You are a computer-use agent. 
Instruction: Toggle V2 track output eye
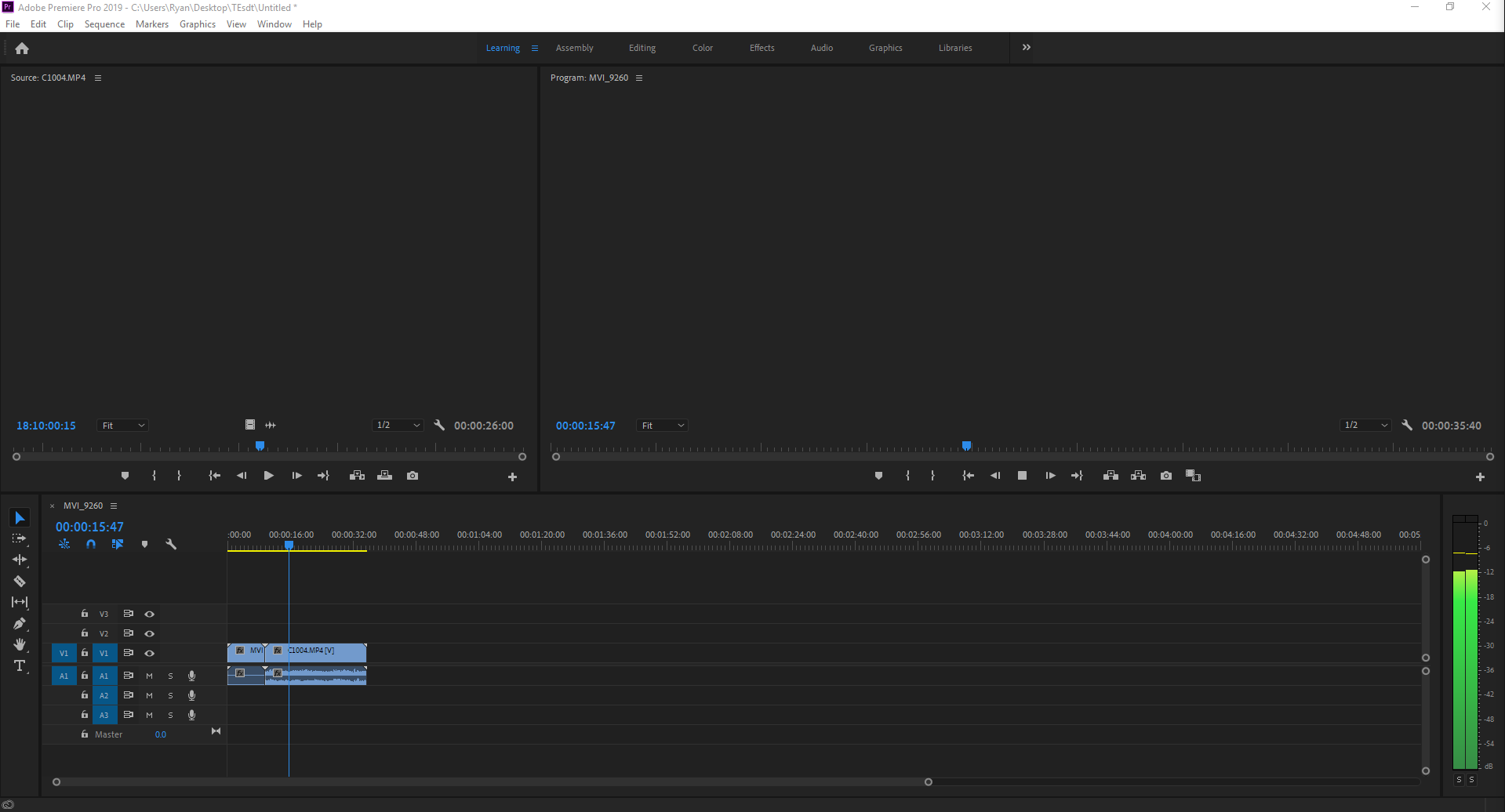point(149,633)
